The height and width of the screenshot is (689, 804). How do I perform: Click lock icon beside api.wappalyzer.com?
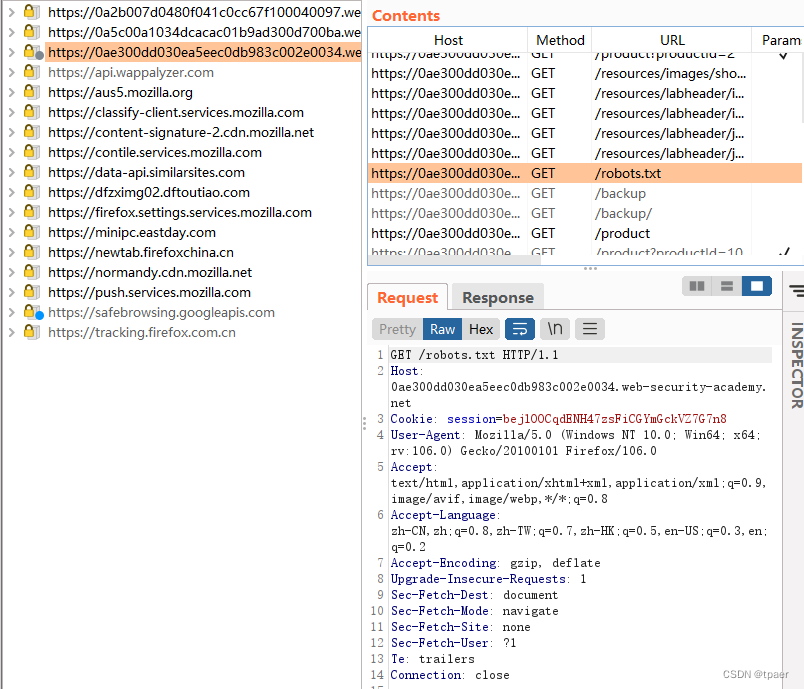31,72
